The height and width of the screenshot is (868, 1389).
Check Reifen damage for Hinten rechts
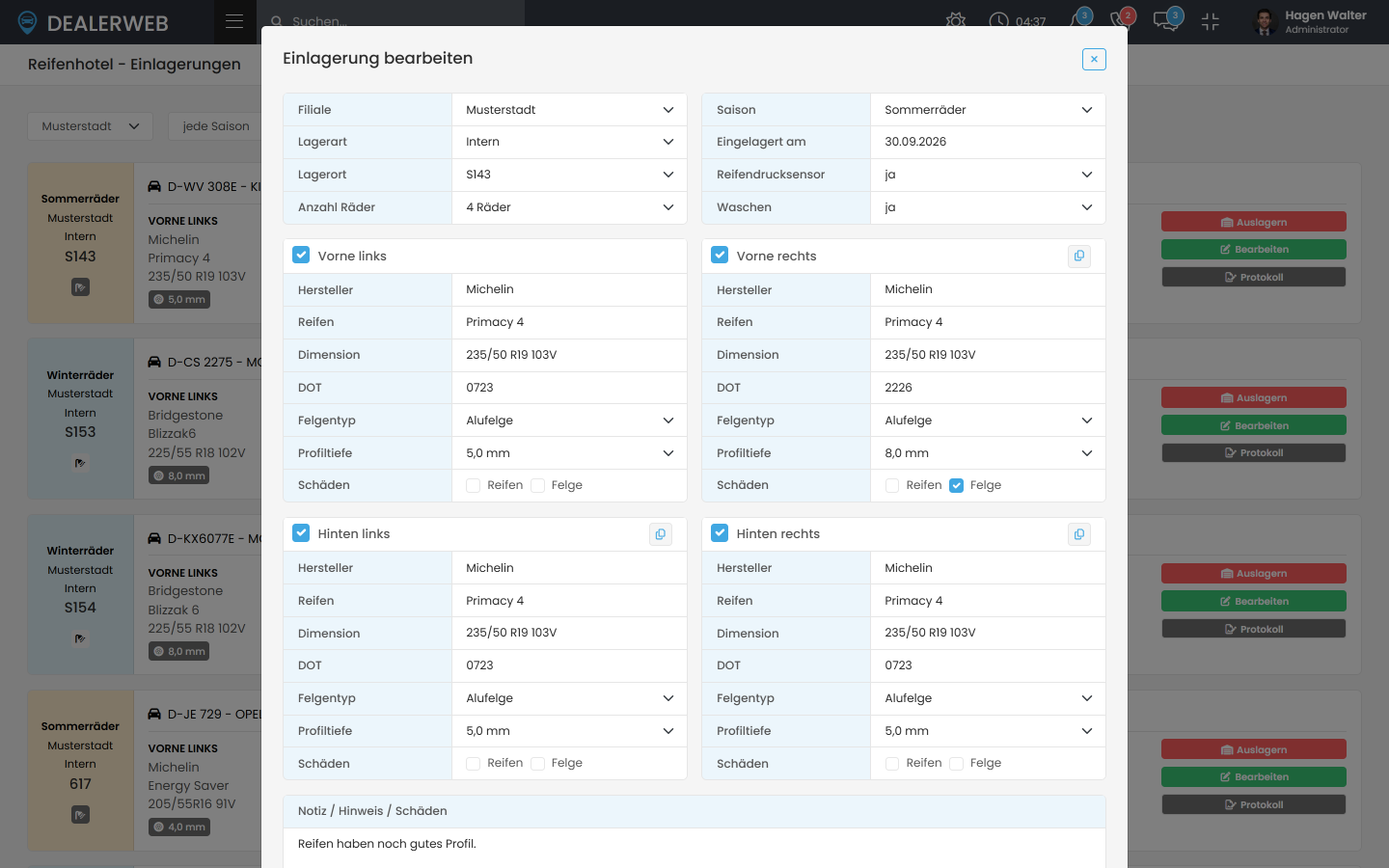[892, 763]
